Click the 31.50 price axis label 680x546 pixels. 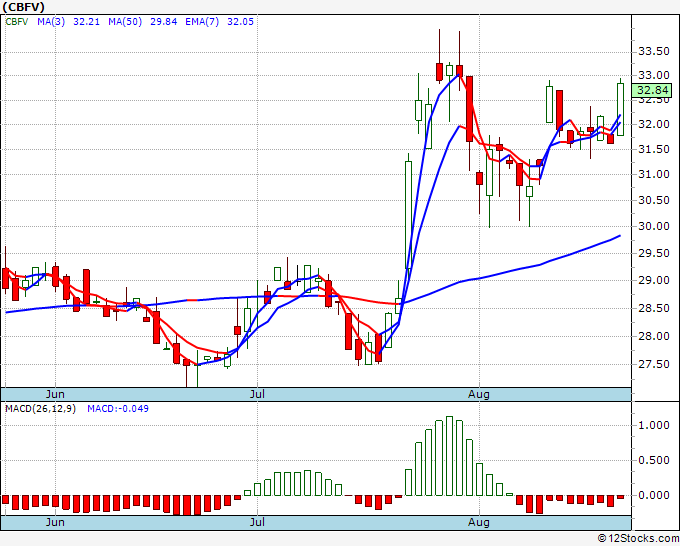(654, 149)
